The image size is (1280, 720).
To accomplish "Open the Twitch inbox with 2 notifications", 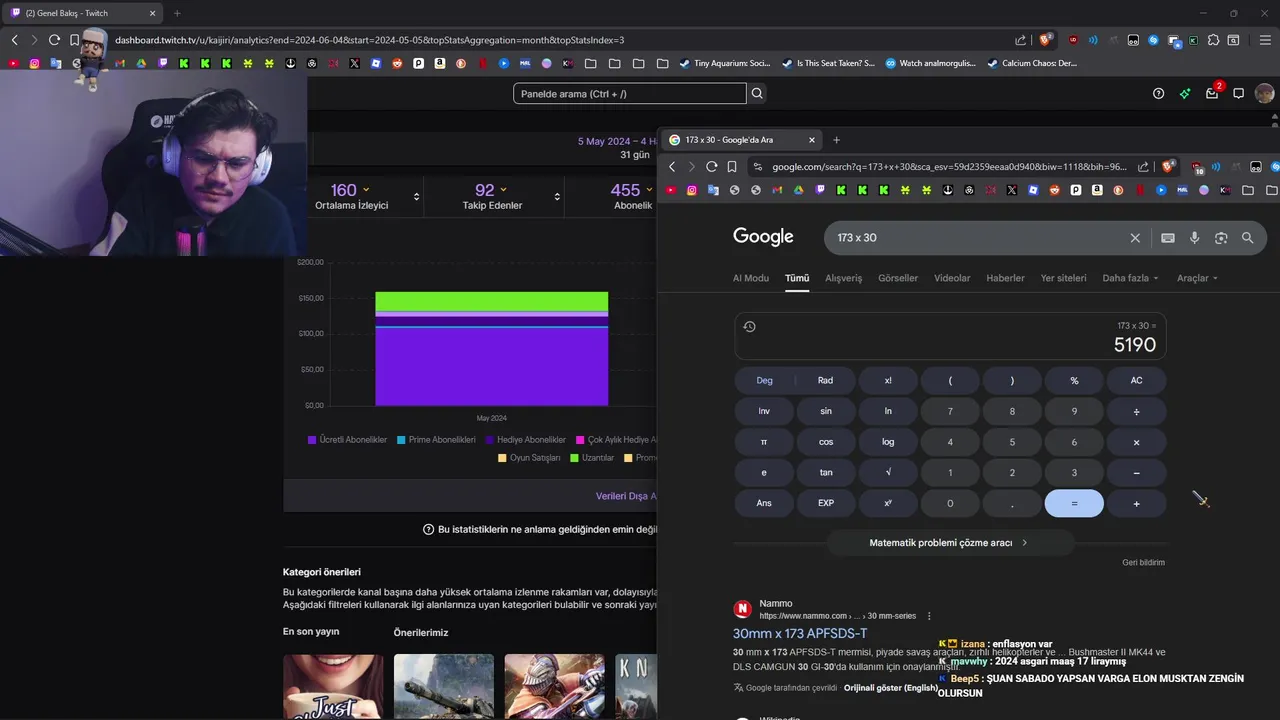I will (x=1212, y=93).
